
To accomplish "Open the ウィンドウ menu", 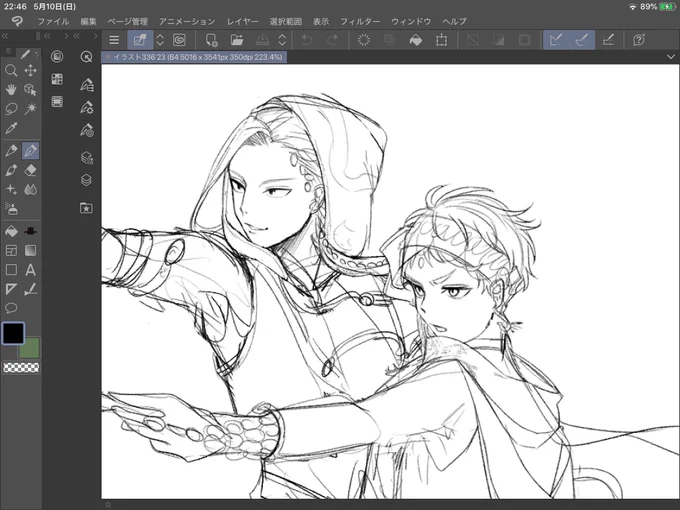I will (411, 21).
